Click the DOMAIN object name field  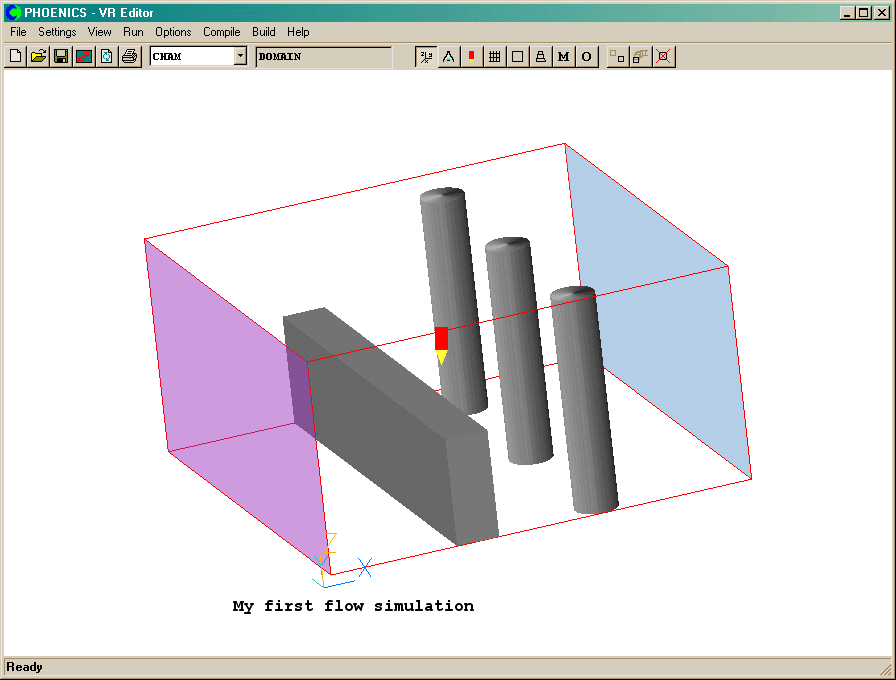tap(323, 57)
